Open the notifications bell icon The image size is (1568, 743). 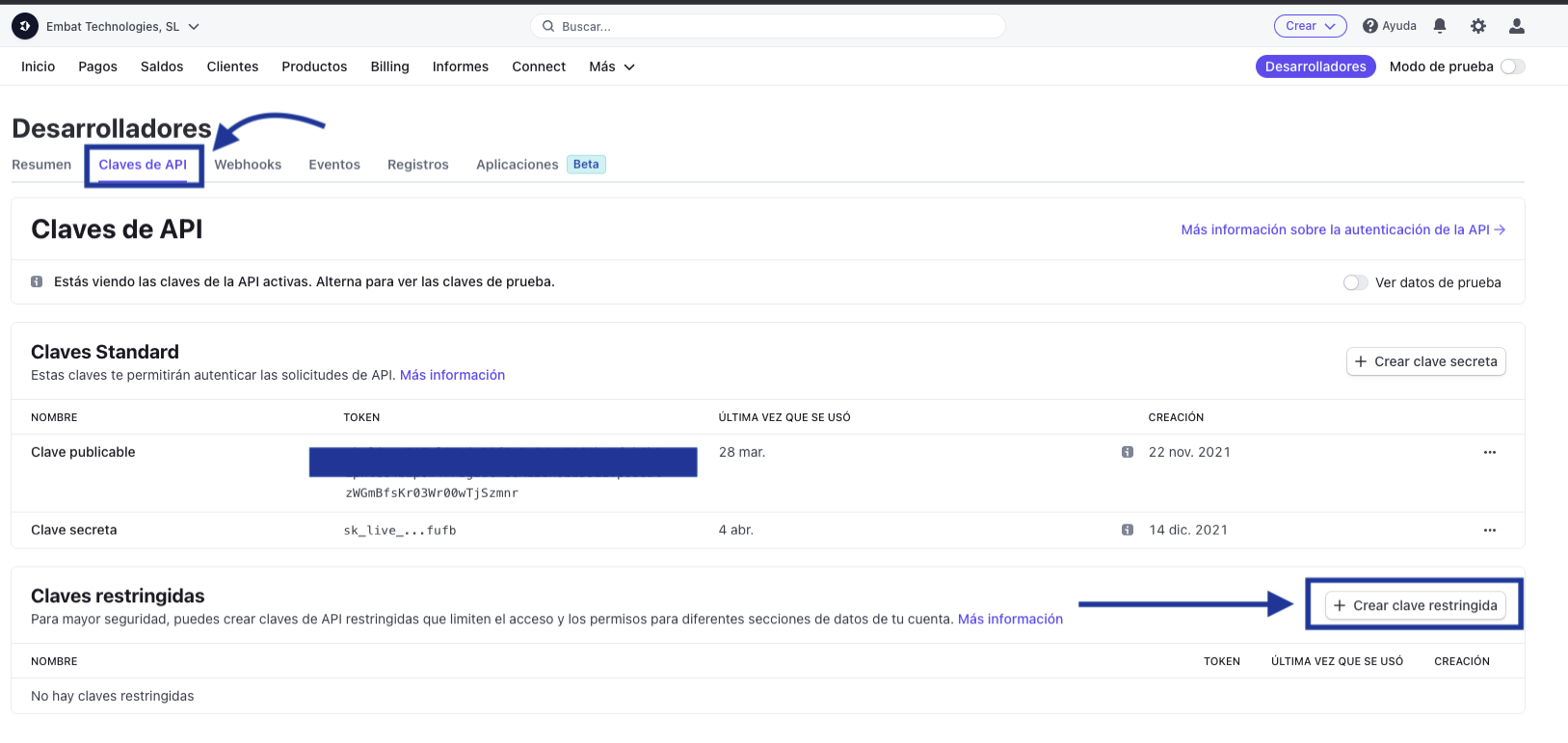(x=1440, y=26)
